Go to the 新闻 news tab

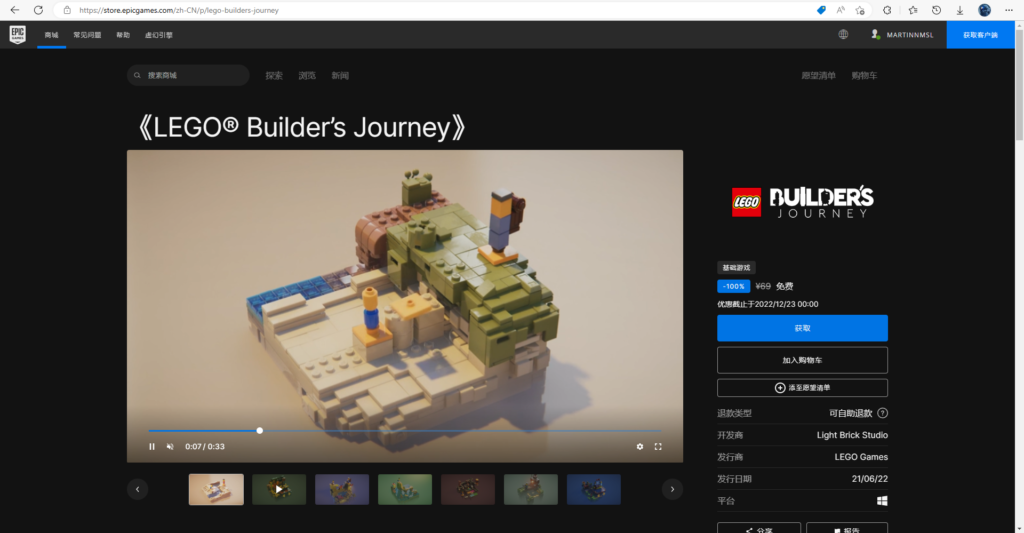coord(340,76)
